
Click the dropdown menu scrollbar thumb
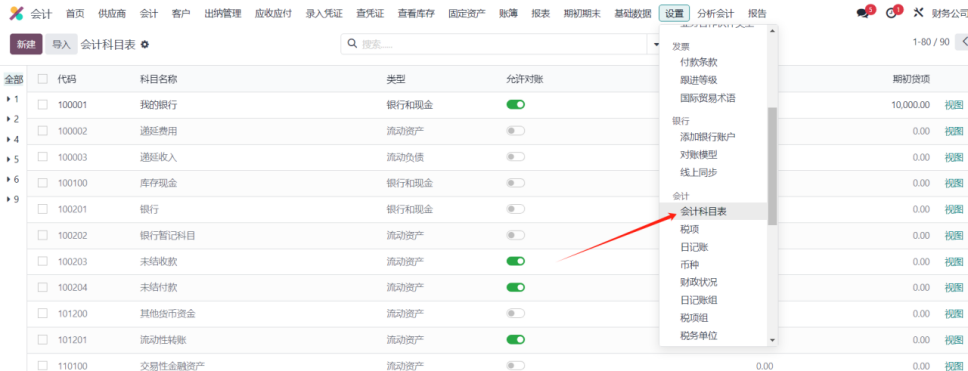[772, 165]
